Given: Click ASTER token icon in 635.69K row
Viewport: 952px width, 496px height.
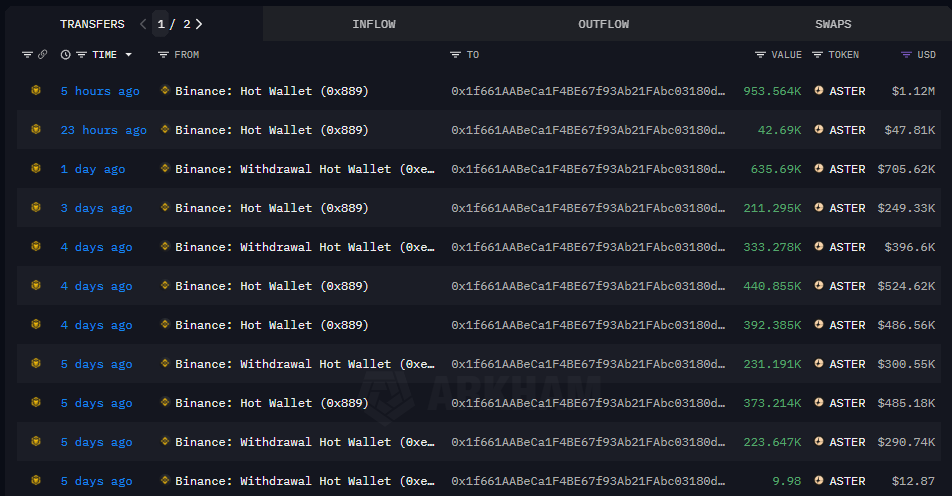Looking at the screenshot, I should [x=818, y=168].
